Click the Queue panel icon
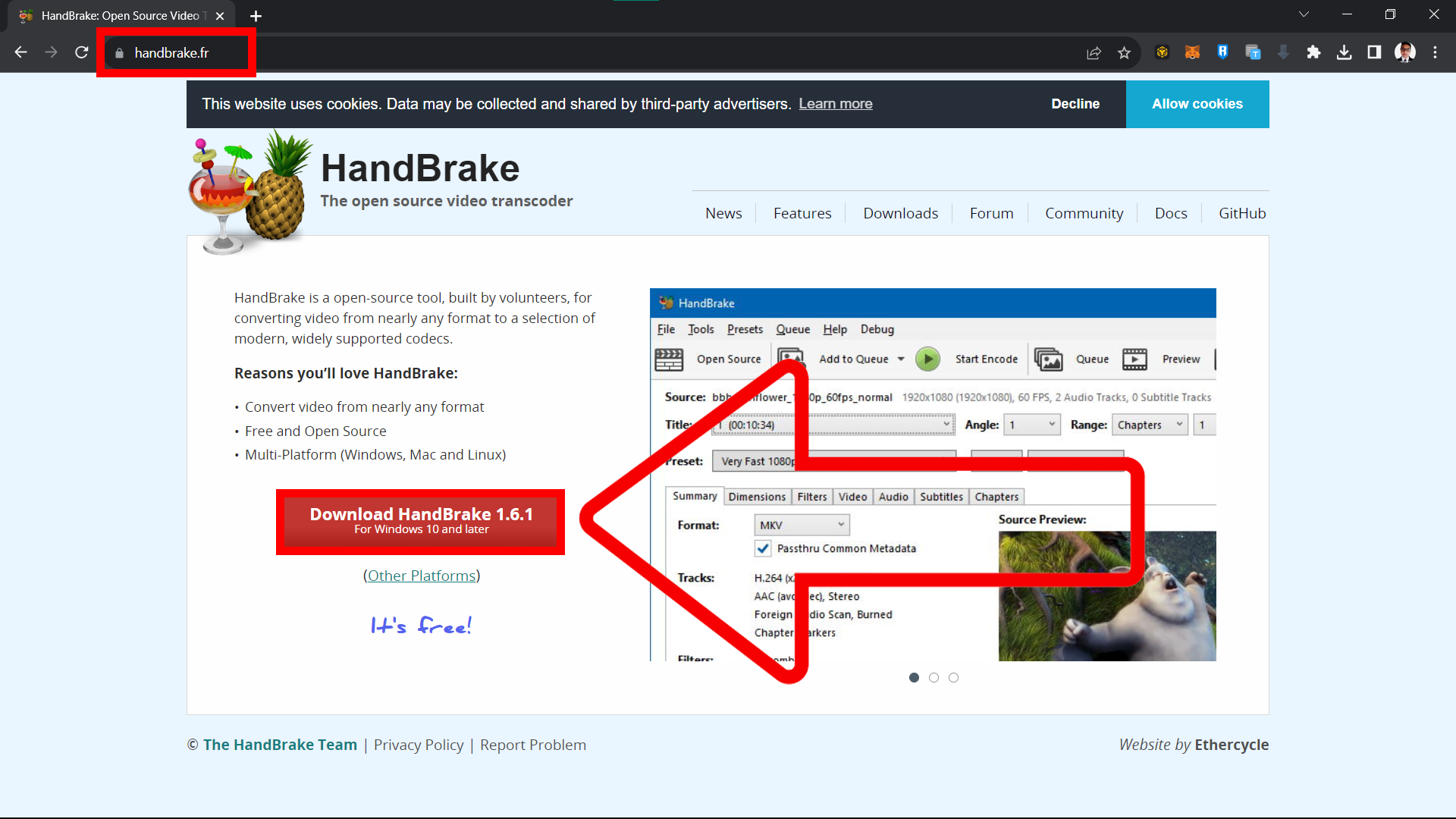The height and width of the screenshot is (819, 1456). [1050, 358]
